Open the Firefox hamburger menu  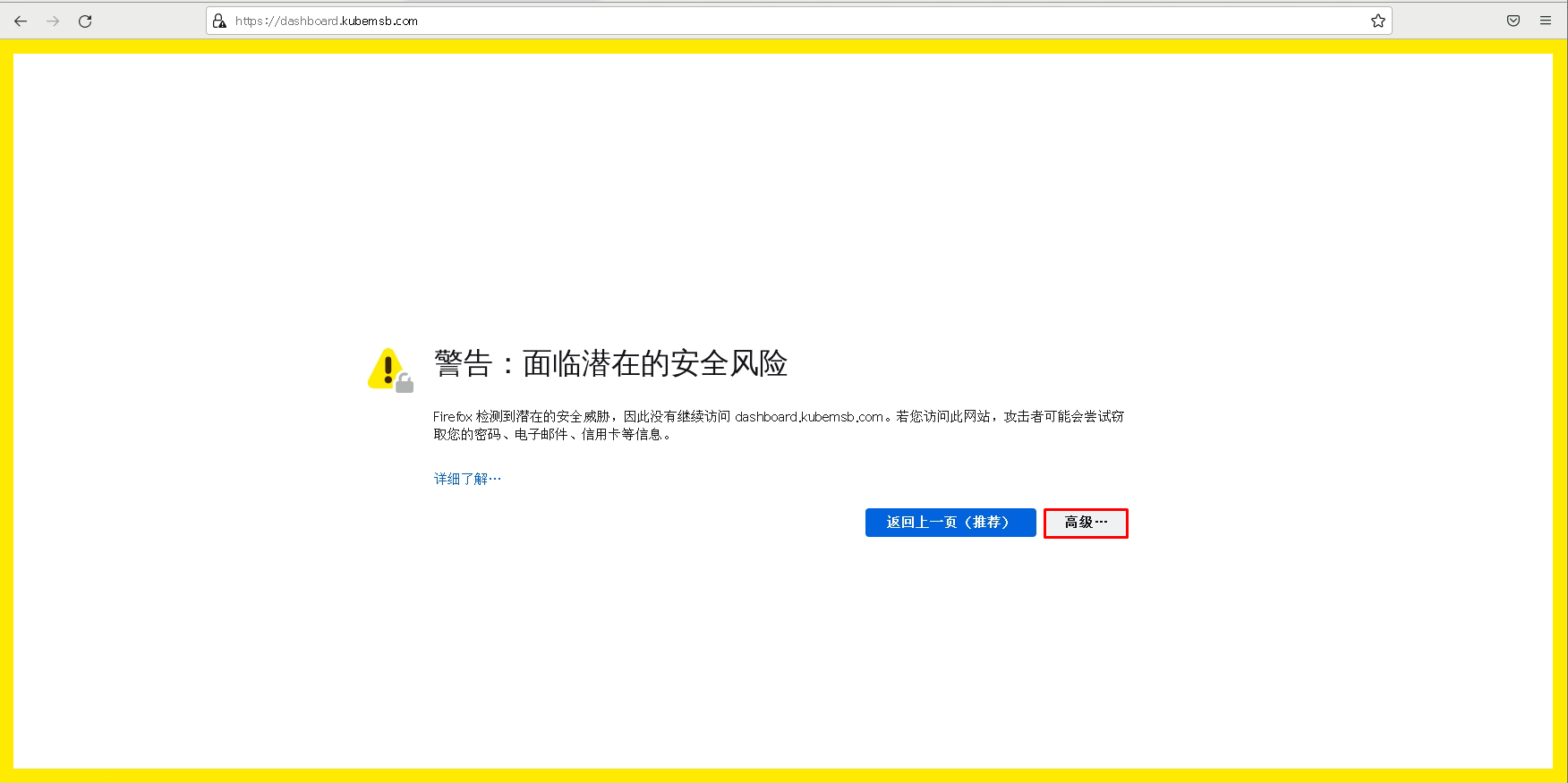tap(1546, 21)
